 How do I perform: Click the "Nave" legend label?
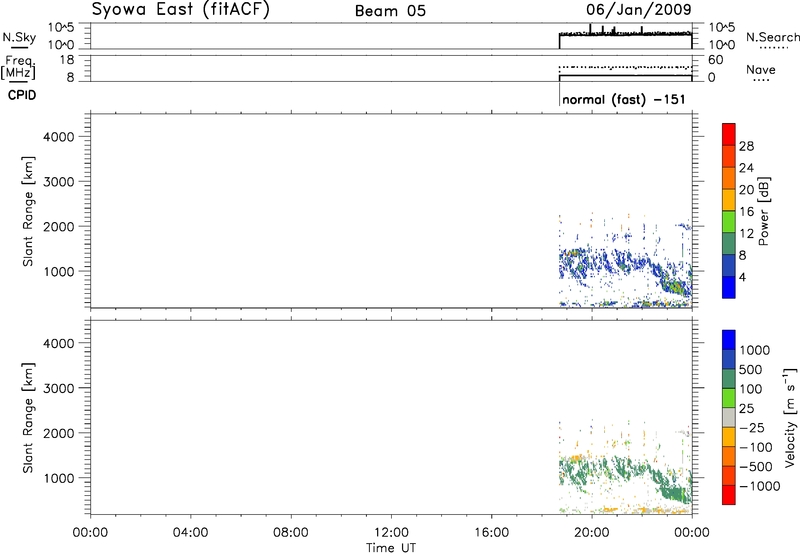(x=761, y=69)
